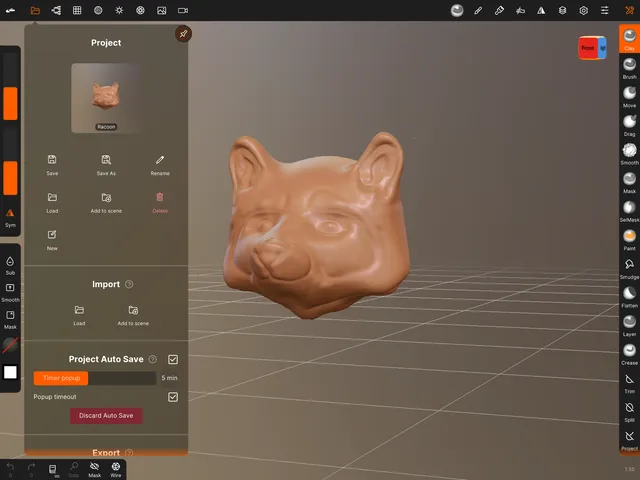
Task: Open the Scene hierarchy icon in top bar
Action: pos(56,11)
